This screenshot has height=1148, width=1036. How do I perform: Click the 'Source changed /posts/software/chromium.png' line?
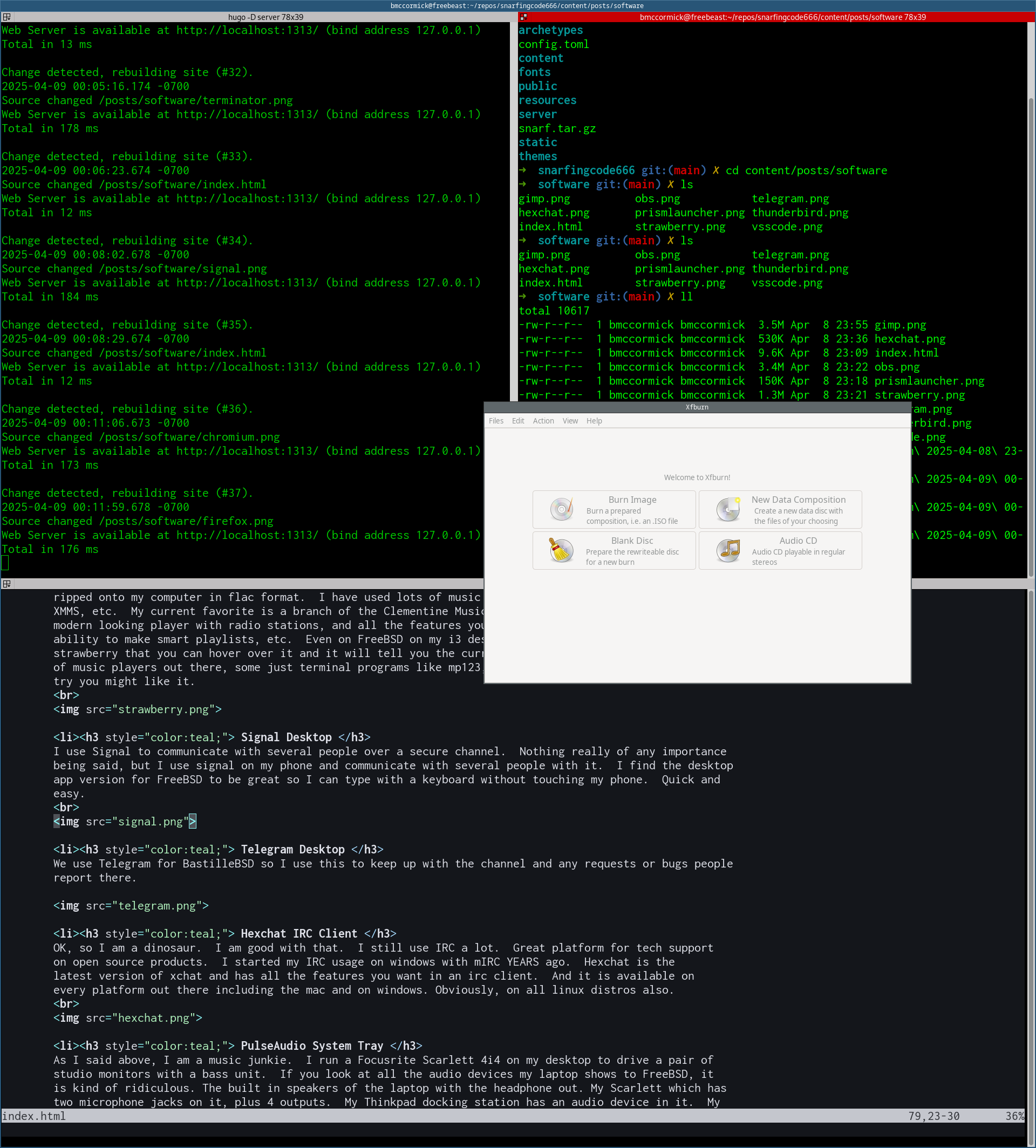pyautogui.click(x=141, y=437)
